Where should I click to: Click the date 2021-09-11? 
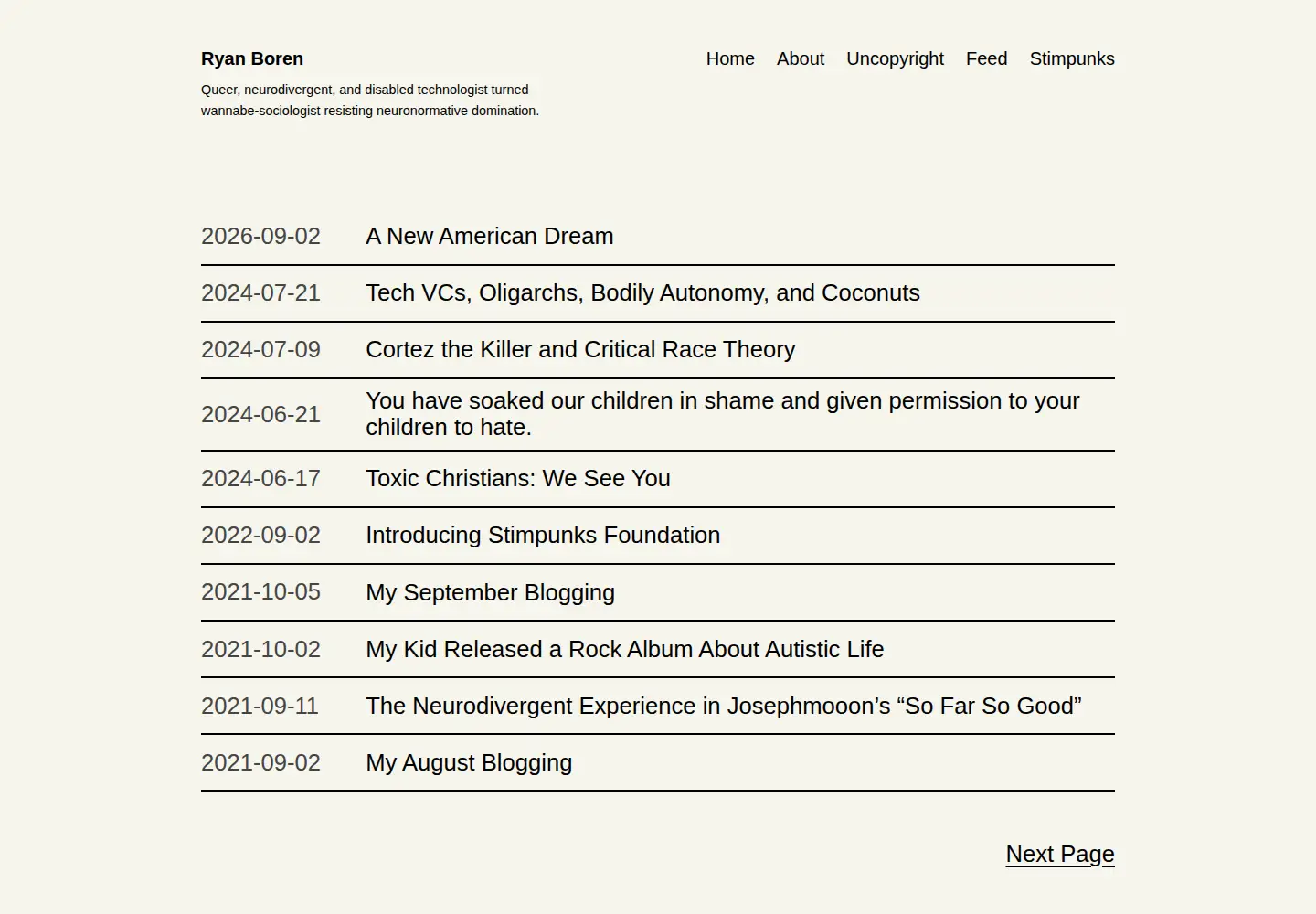tap(260, 706)
